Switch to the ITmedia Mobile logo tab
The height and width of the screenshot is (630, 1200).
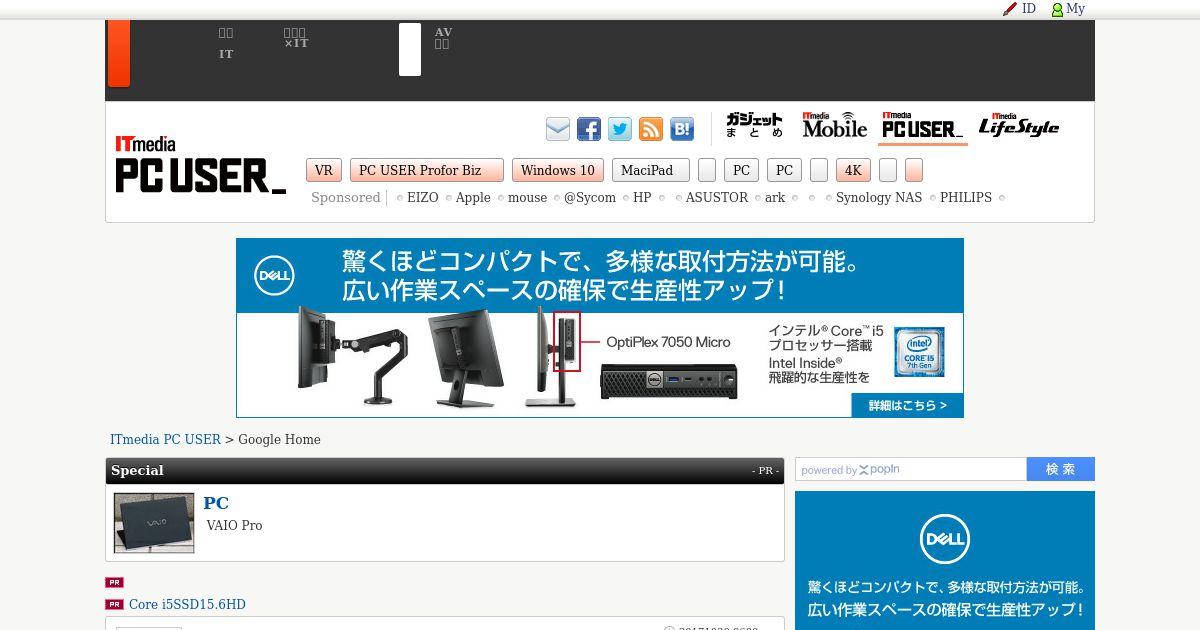(835, 125)
